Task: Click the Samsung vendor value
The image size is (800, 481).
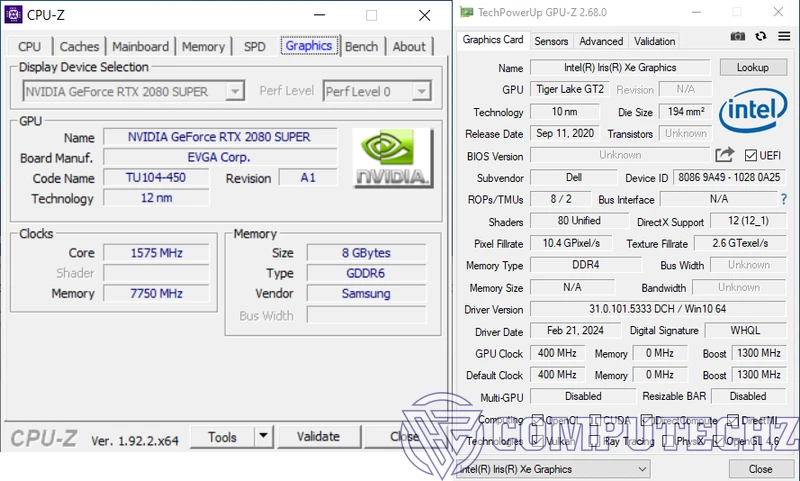Action: (366, 293)
